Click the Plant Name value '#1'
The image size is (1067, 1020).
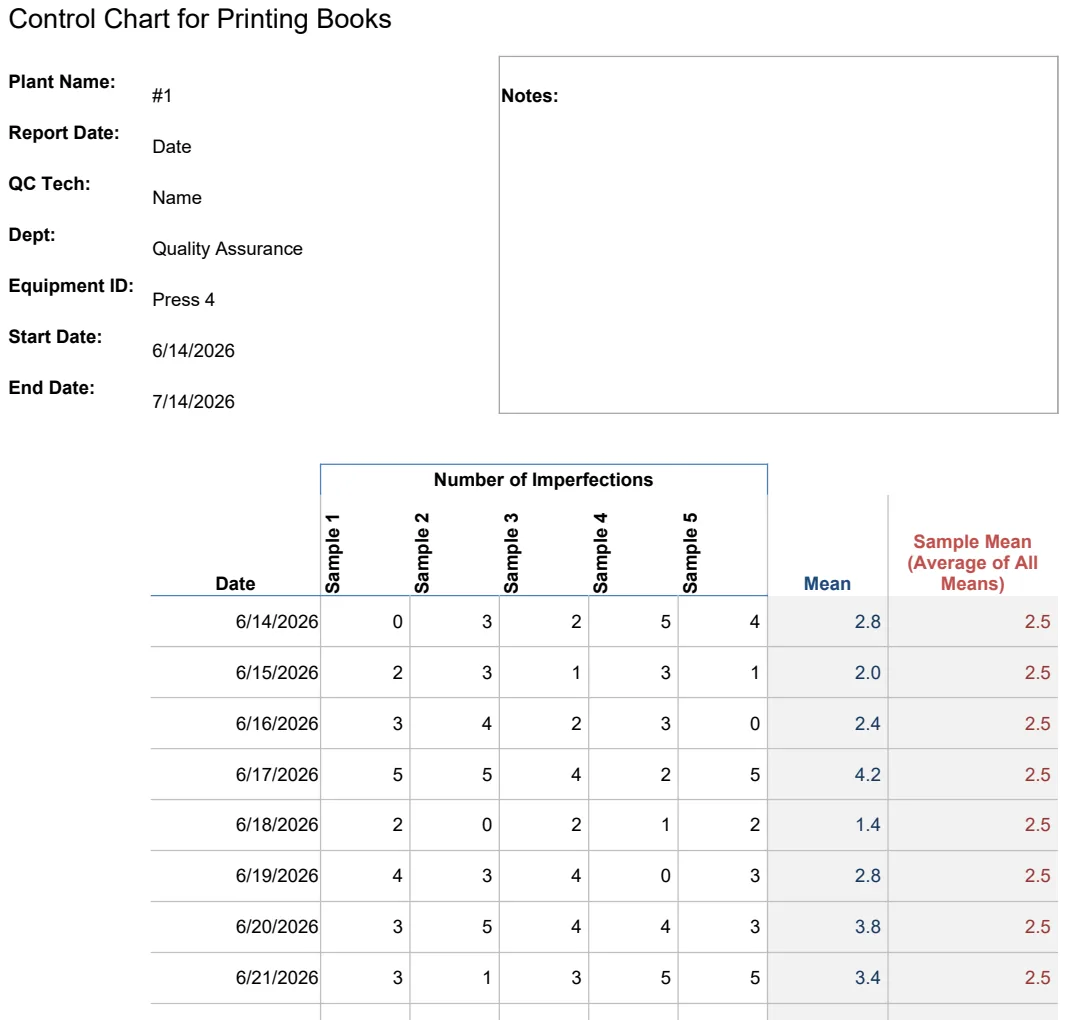click(162, 96)
